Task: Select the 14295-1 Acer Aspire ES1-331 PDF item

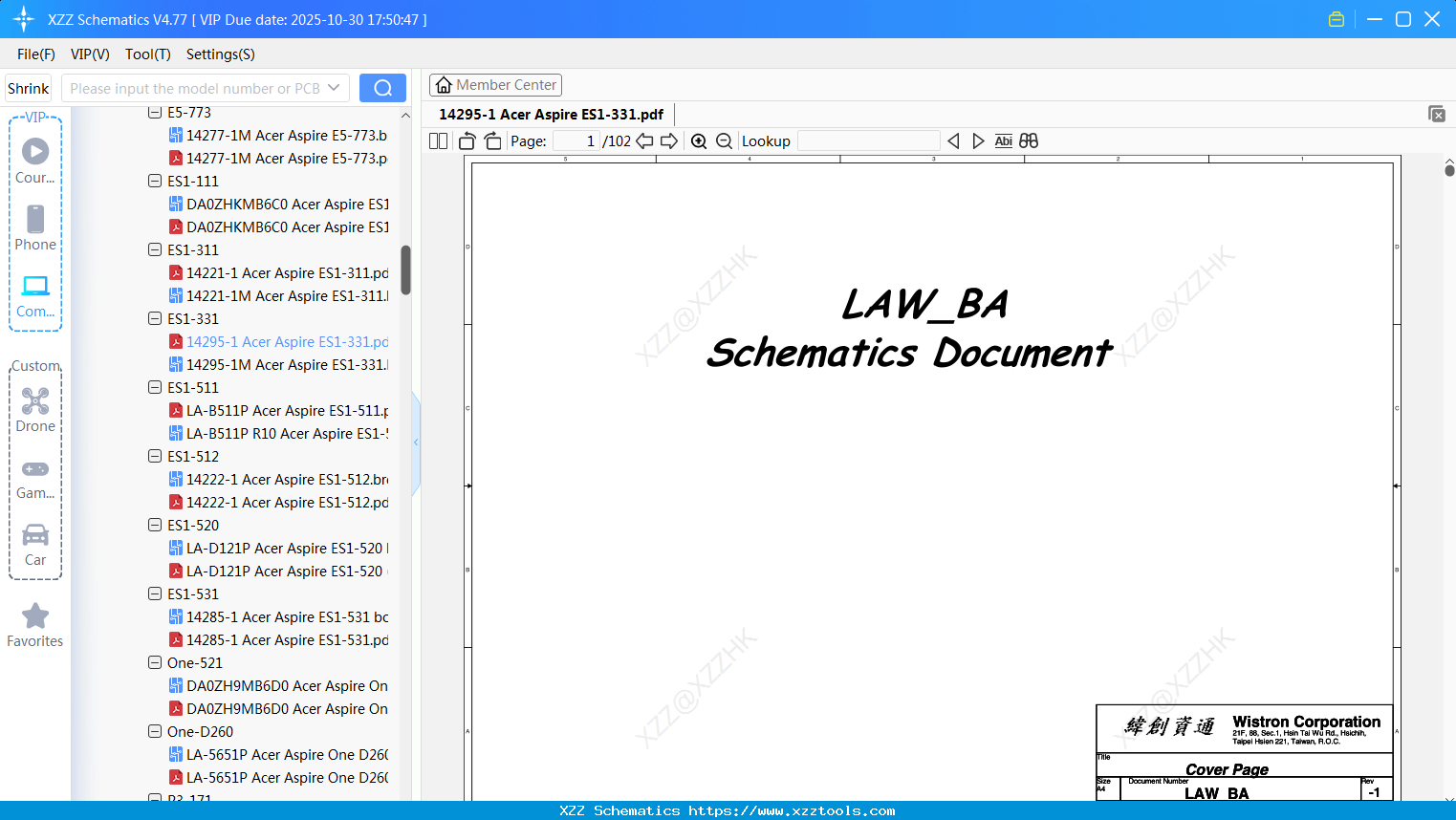Action: pos(278,342)
